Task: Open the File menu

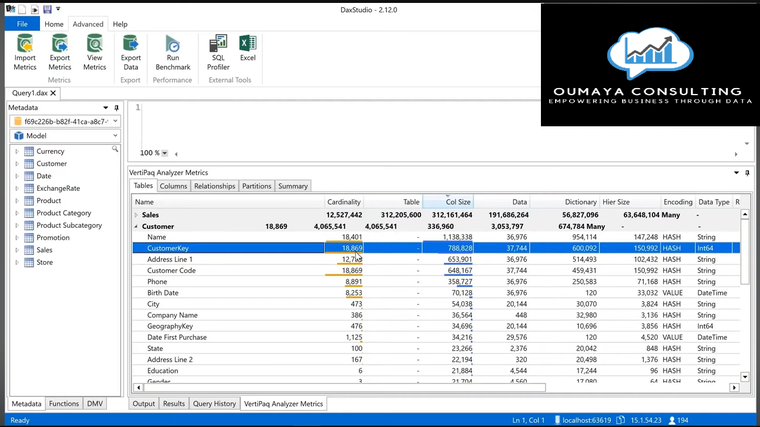Action: (21, 24)
